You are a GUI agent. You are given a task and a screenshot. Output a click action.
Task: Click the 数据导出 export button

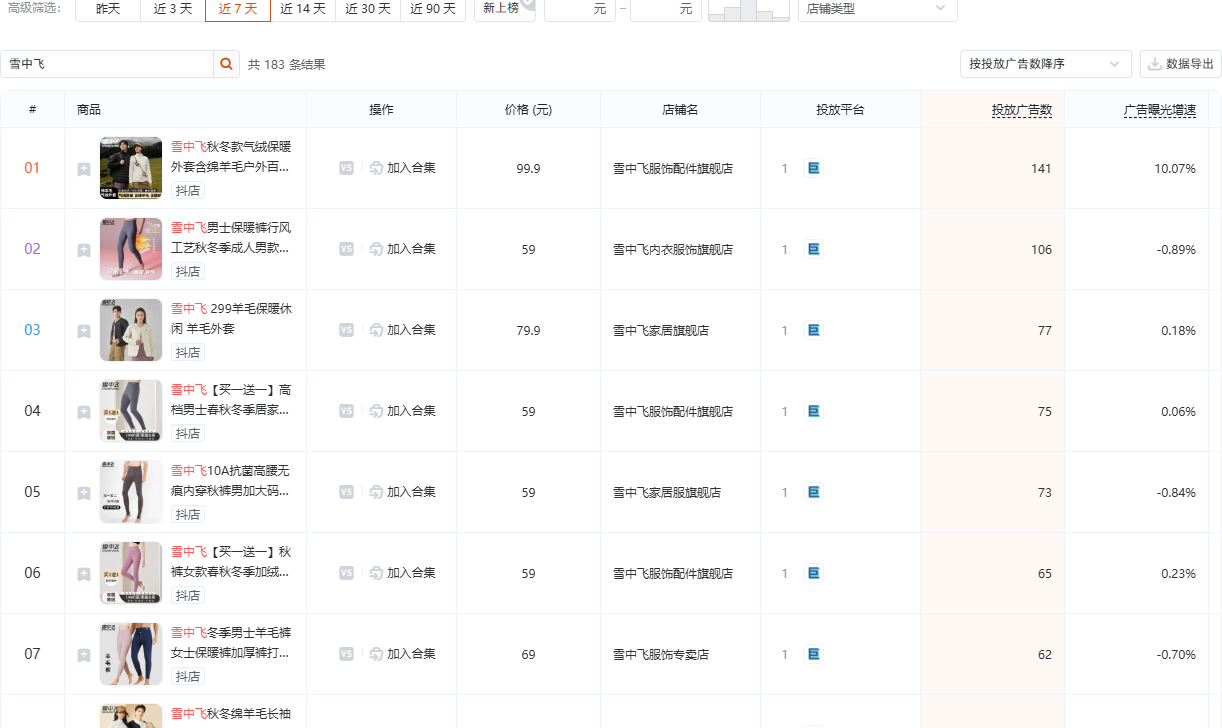tap(1181, 64)
